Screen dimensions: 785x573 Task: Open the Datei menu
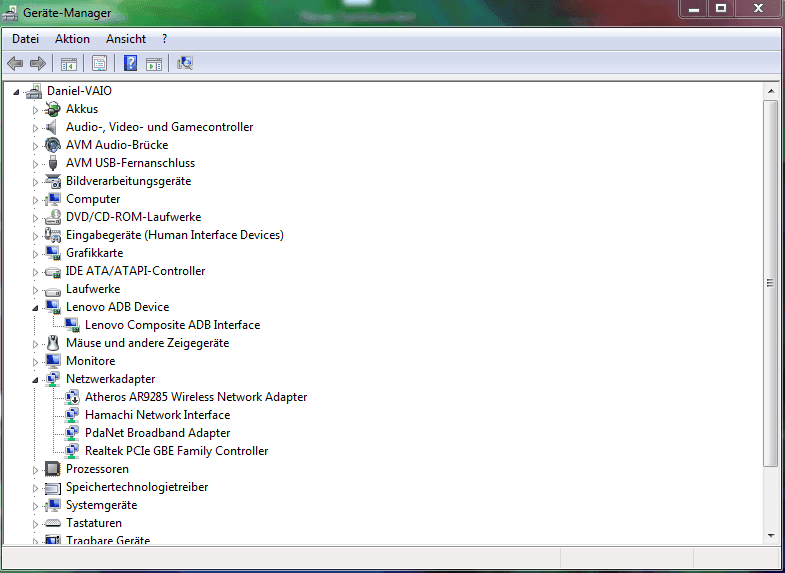tap(25, 39)
